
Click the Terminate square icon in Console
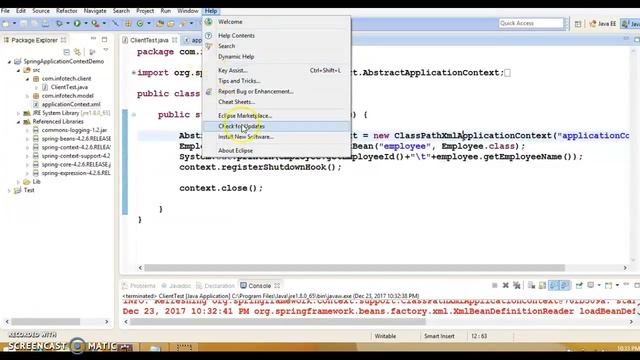pos(495,285)
